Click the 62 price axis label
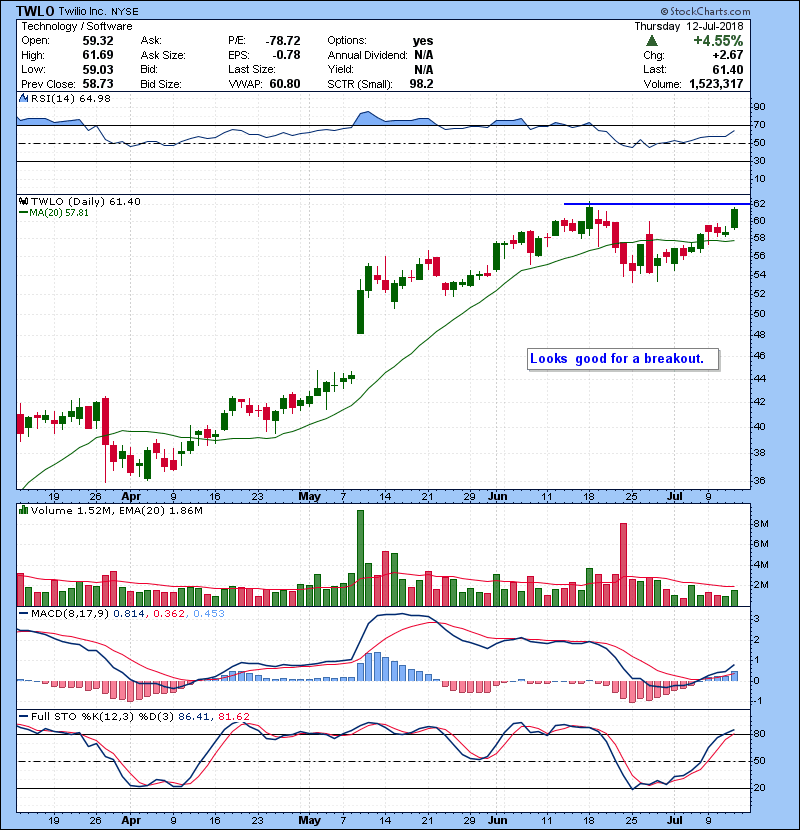800x830 pixels. 759,204
